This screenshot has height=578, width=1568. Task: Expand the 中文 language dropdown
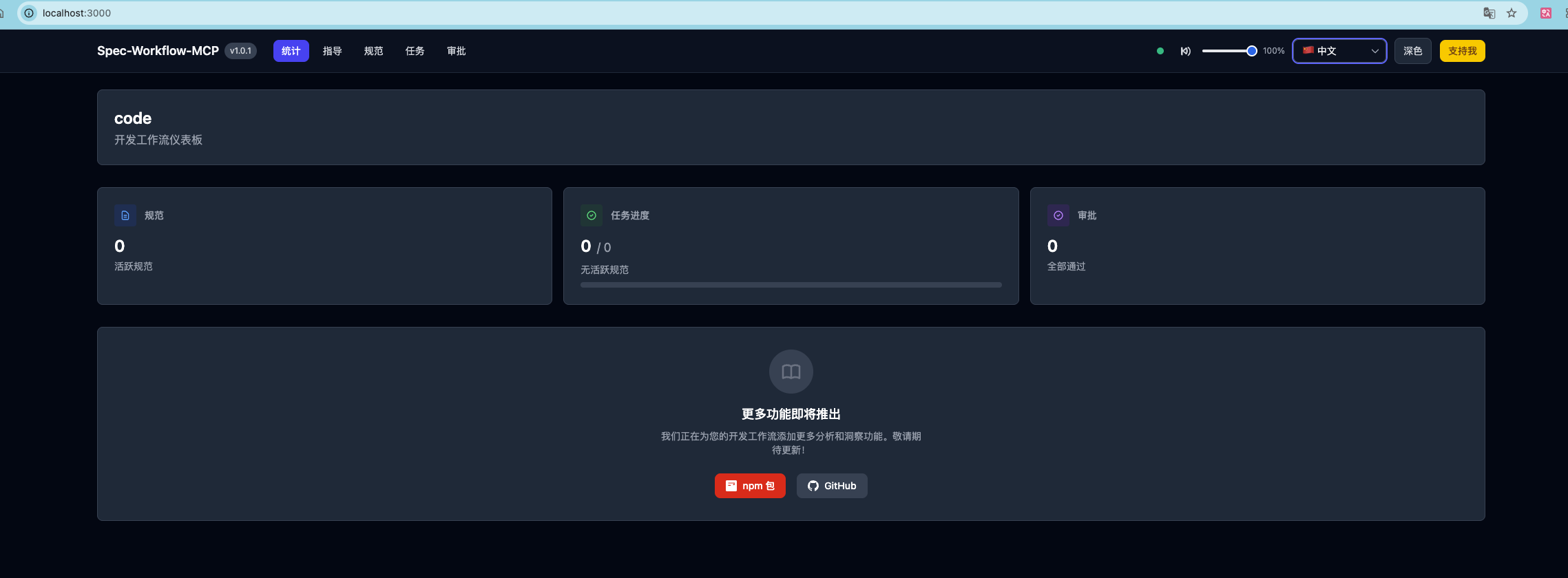(1340, 51)
